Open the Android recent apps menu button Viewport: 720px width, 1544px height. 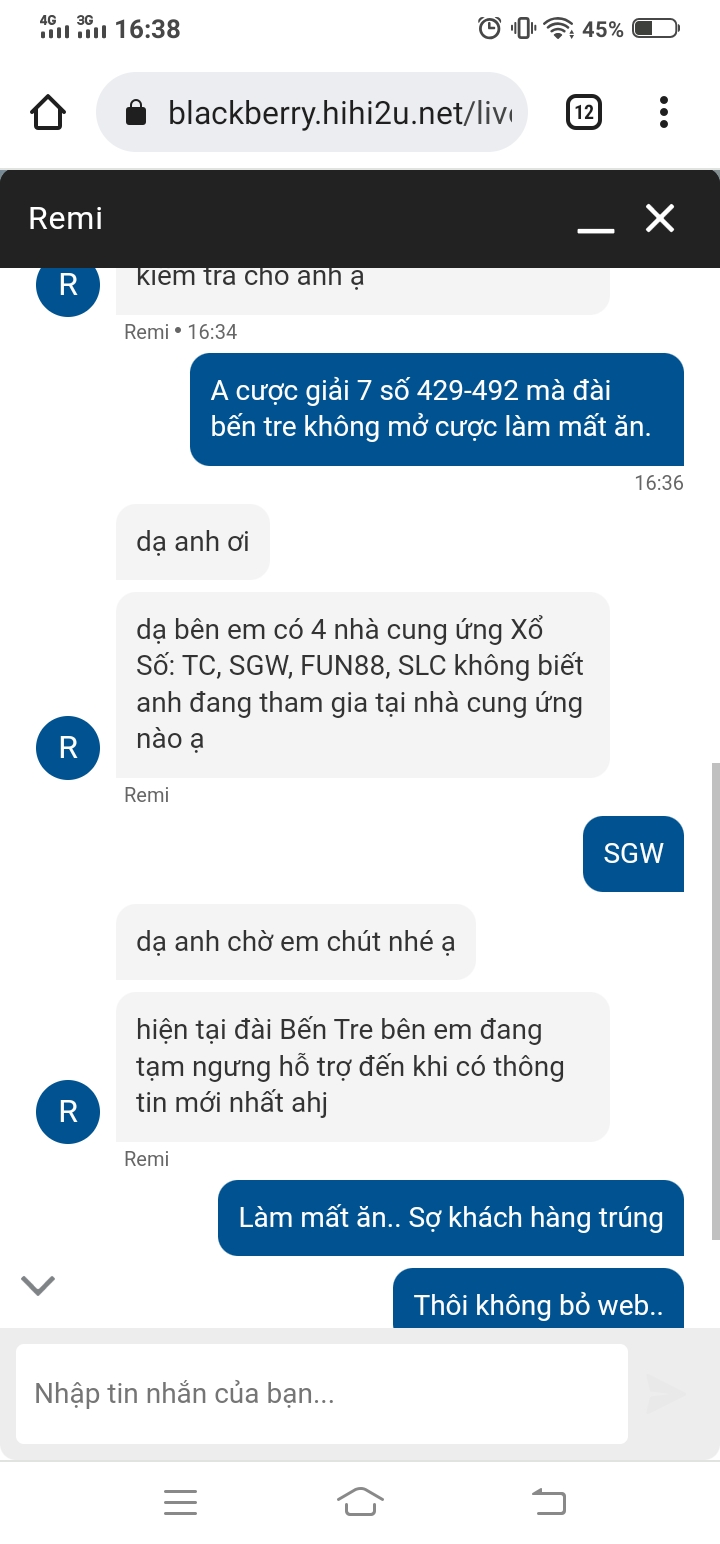[180, 1502]
